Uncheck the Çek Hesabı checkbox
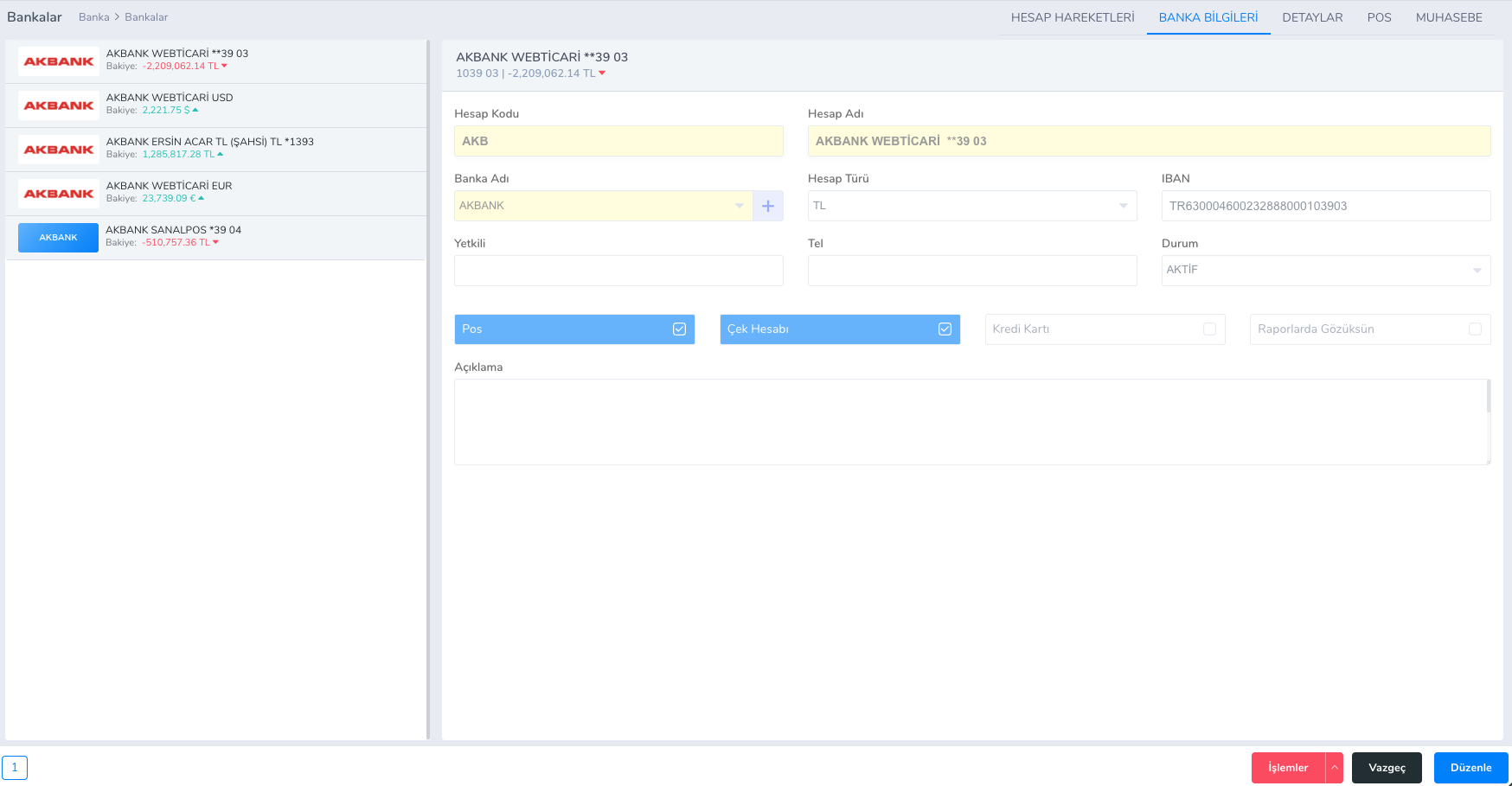 coord(945,329)
